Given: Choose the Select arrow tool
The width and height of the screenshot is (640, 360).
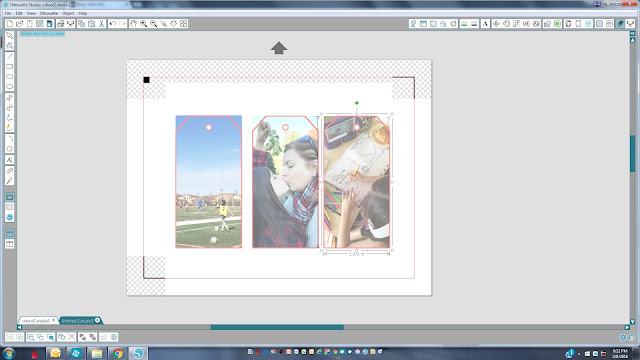Looking at the screenshot, I should click(9, 36).
